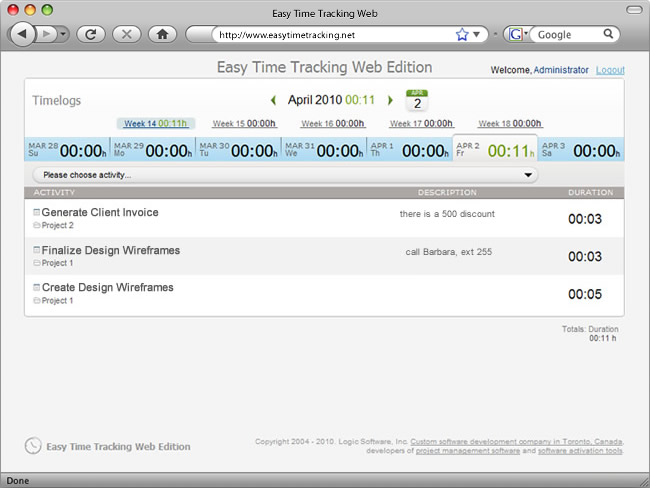
Task: Click the ACTIVITY column header
Action: (x=54, y=192)
